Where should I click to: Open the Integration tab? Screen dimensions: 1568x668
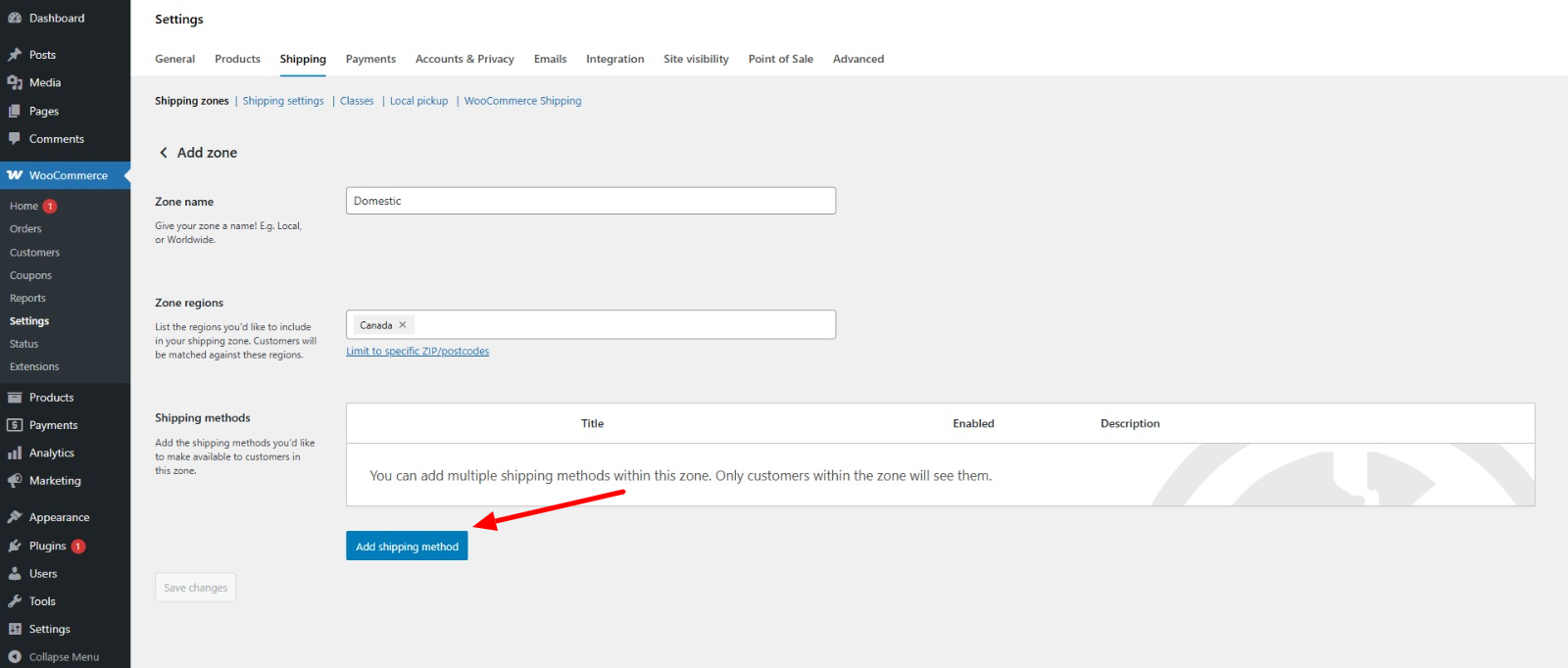pyautogui.click(x=615, y=59)
